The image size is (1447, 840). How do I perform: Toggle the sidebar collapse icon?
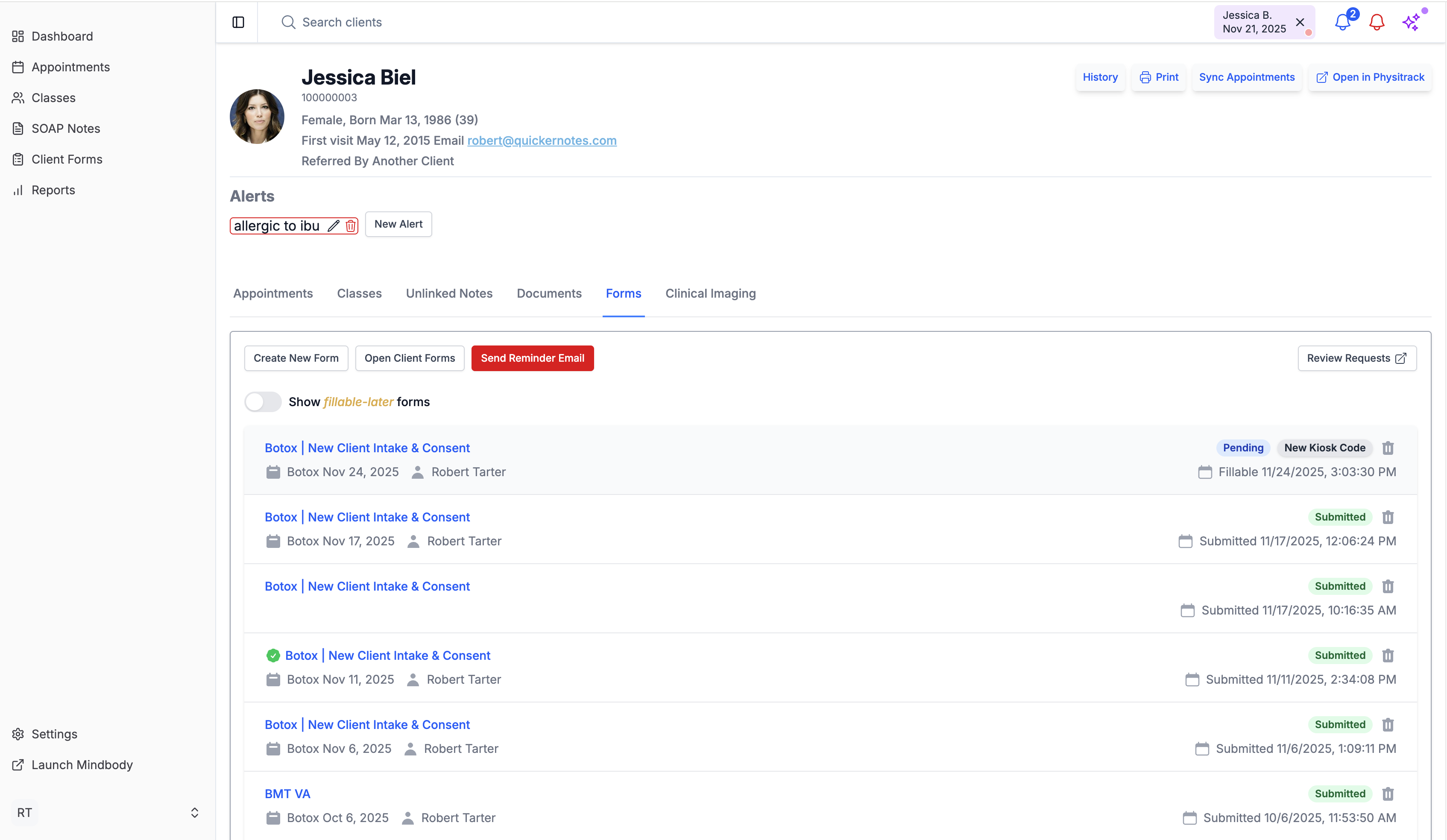click(238, 22)
